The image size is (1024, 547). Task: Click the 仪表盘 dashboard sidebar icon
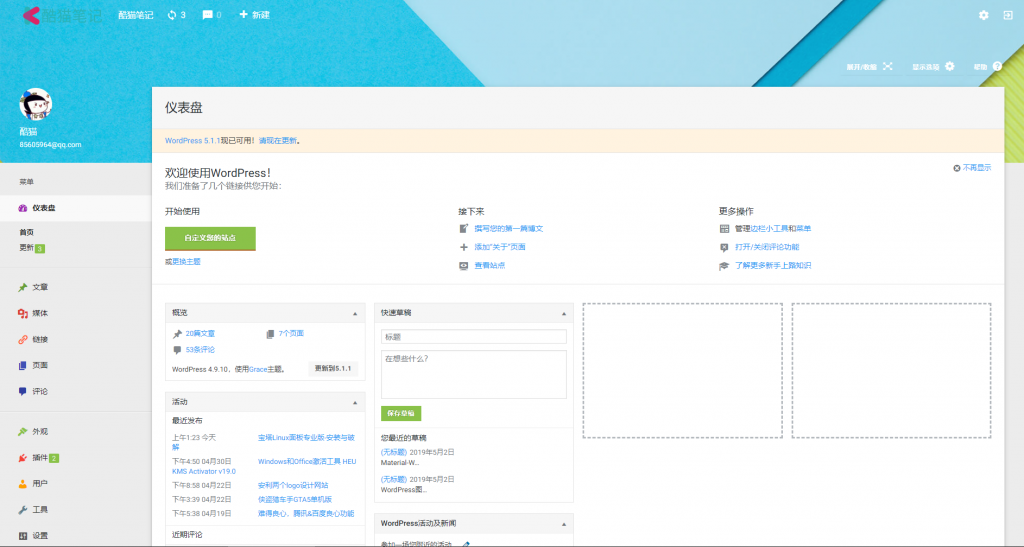point(23,208)
